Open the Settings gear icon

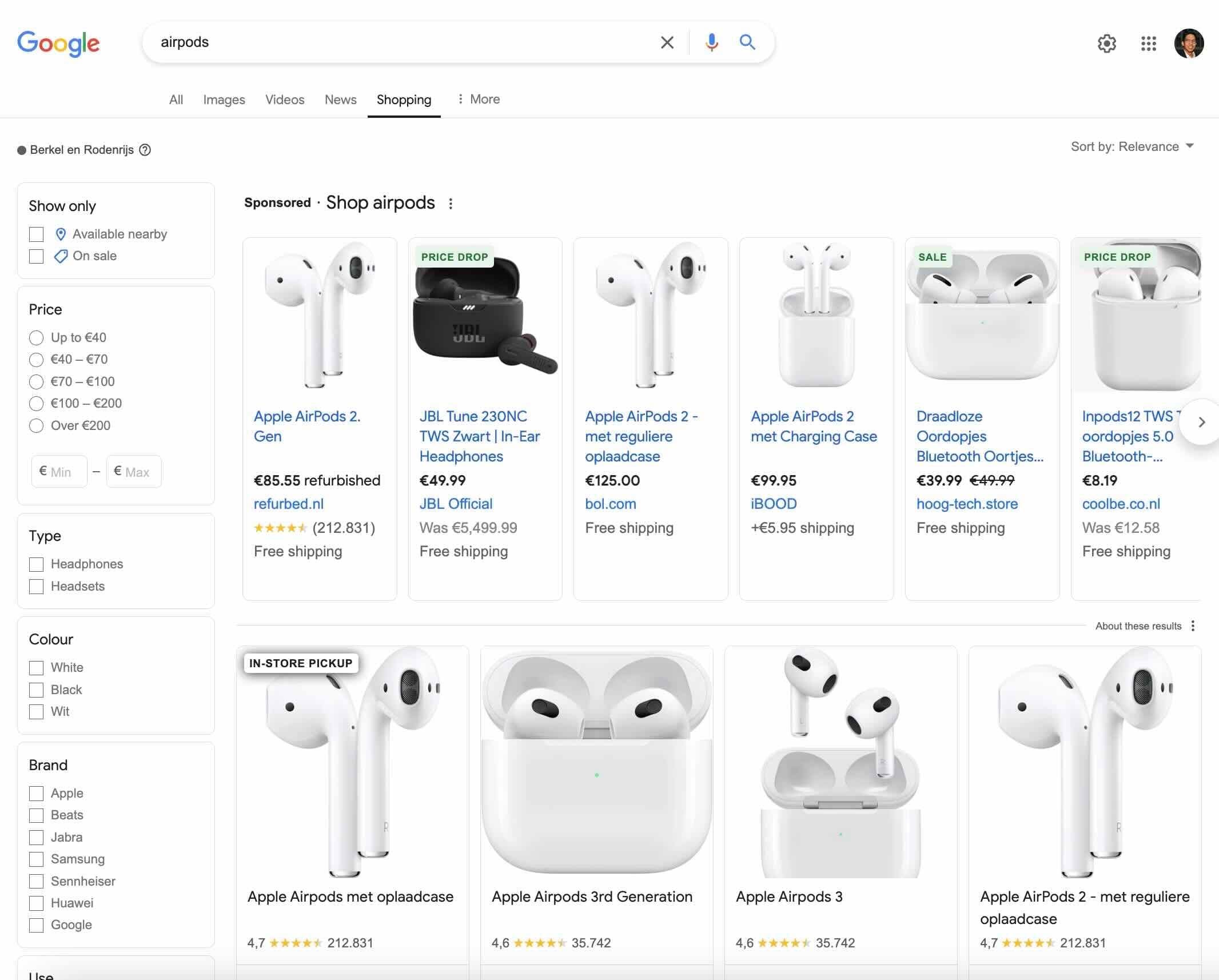point(1106,43)
